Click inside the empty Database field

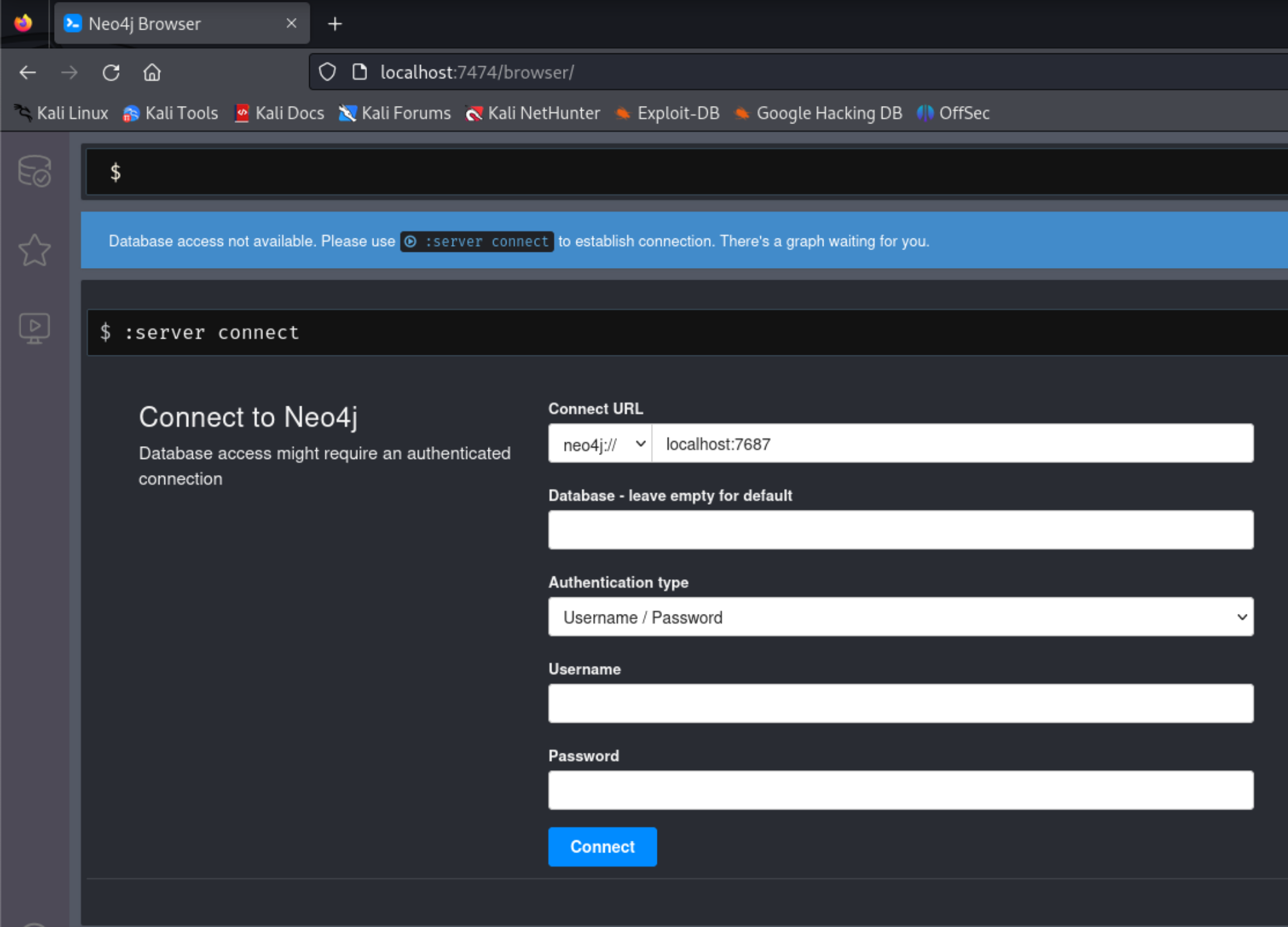tap(900, 529)
